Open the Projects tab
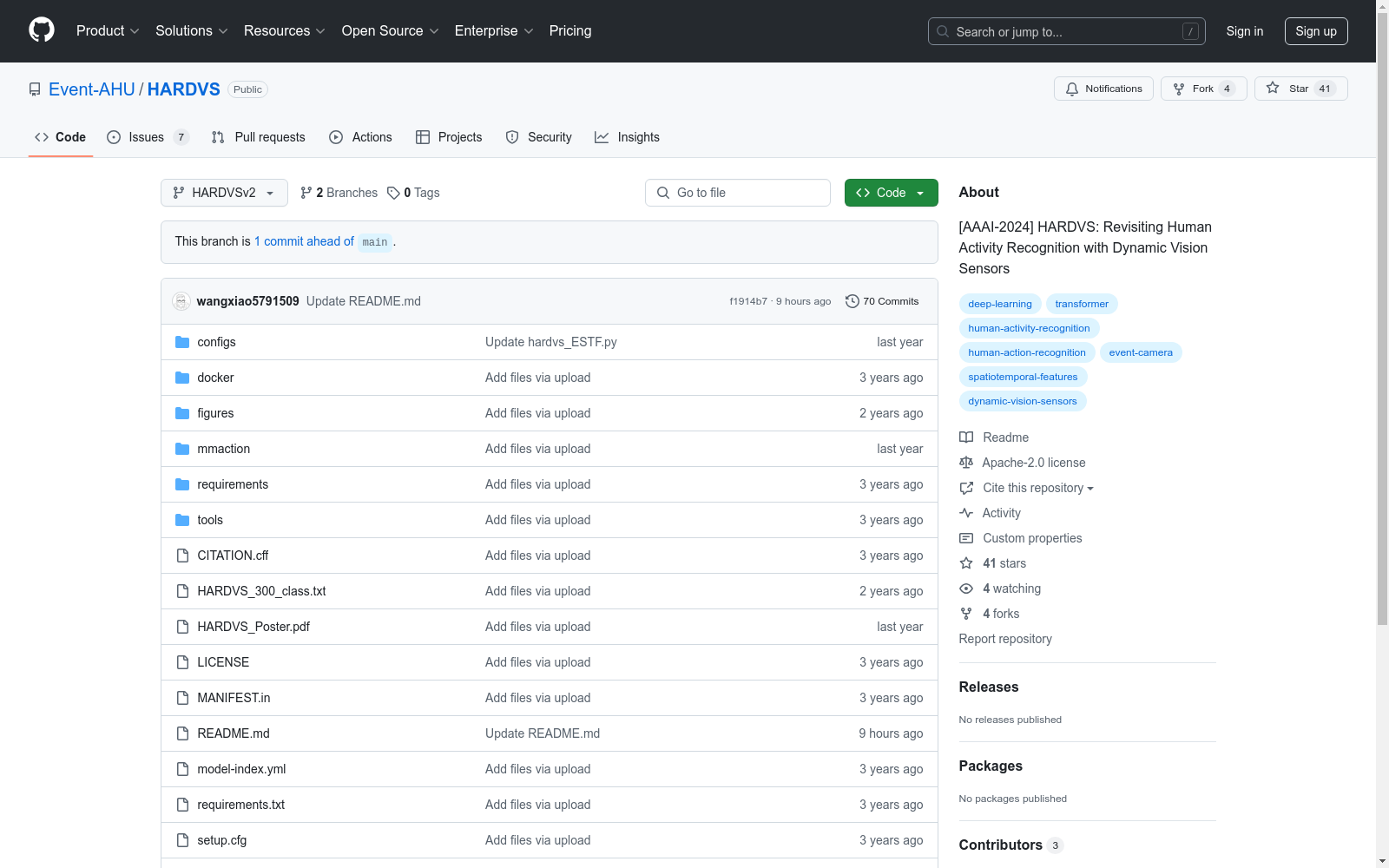Image resolution: width=1389 pixels, height=868 pixels. [449, 137]
